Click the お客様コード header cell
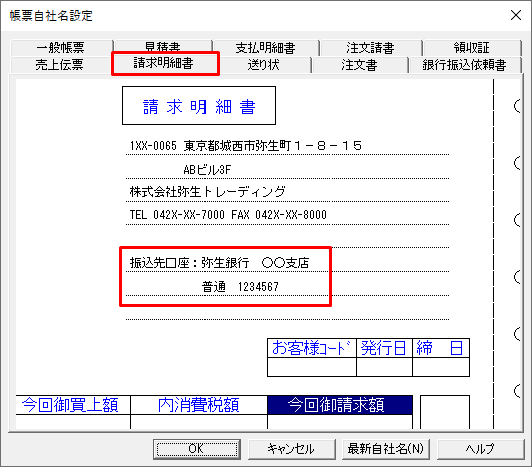The image size is (532, 467). click(x=312, y=348)
